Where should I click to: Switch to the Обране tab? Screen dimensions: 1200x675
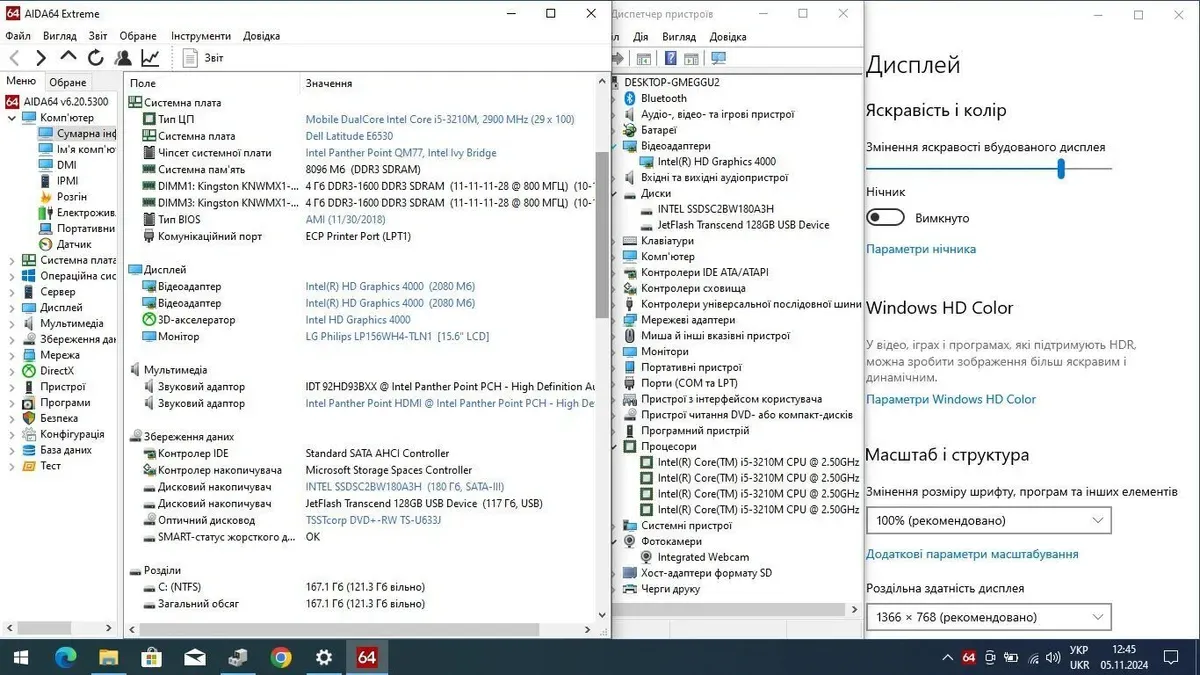(68, 82)
